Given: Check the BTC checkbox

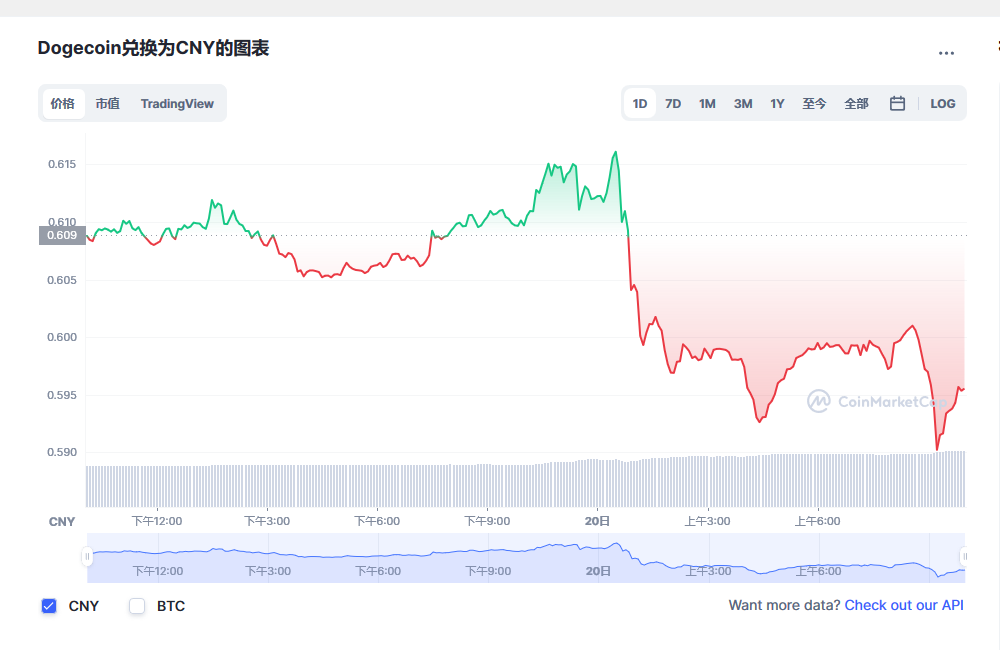Looking at the screenshot, I should [x=137, y=606].
